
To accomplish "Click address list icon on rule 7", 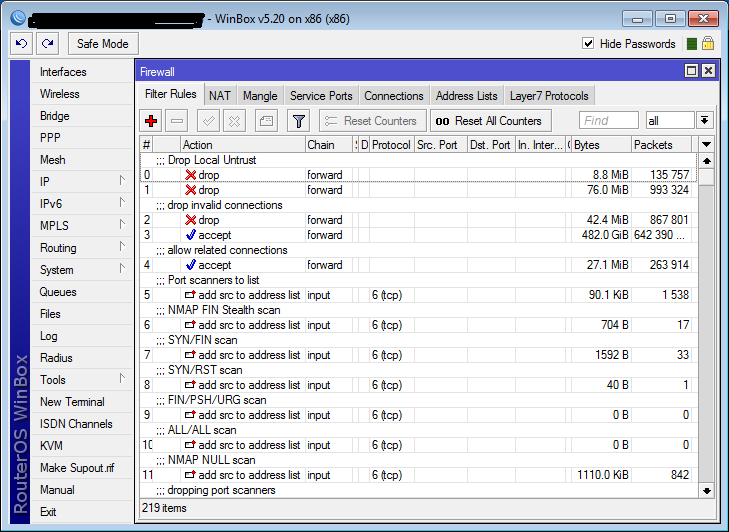I will (191, 355).
